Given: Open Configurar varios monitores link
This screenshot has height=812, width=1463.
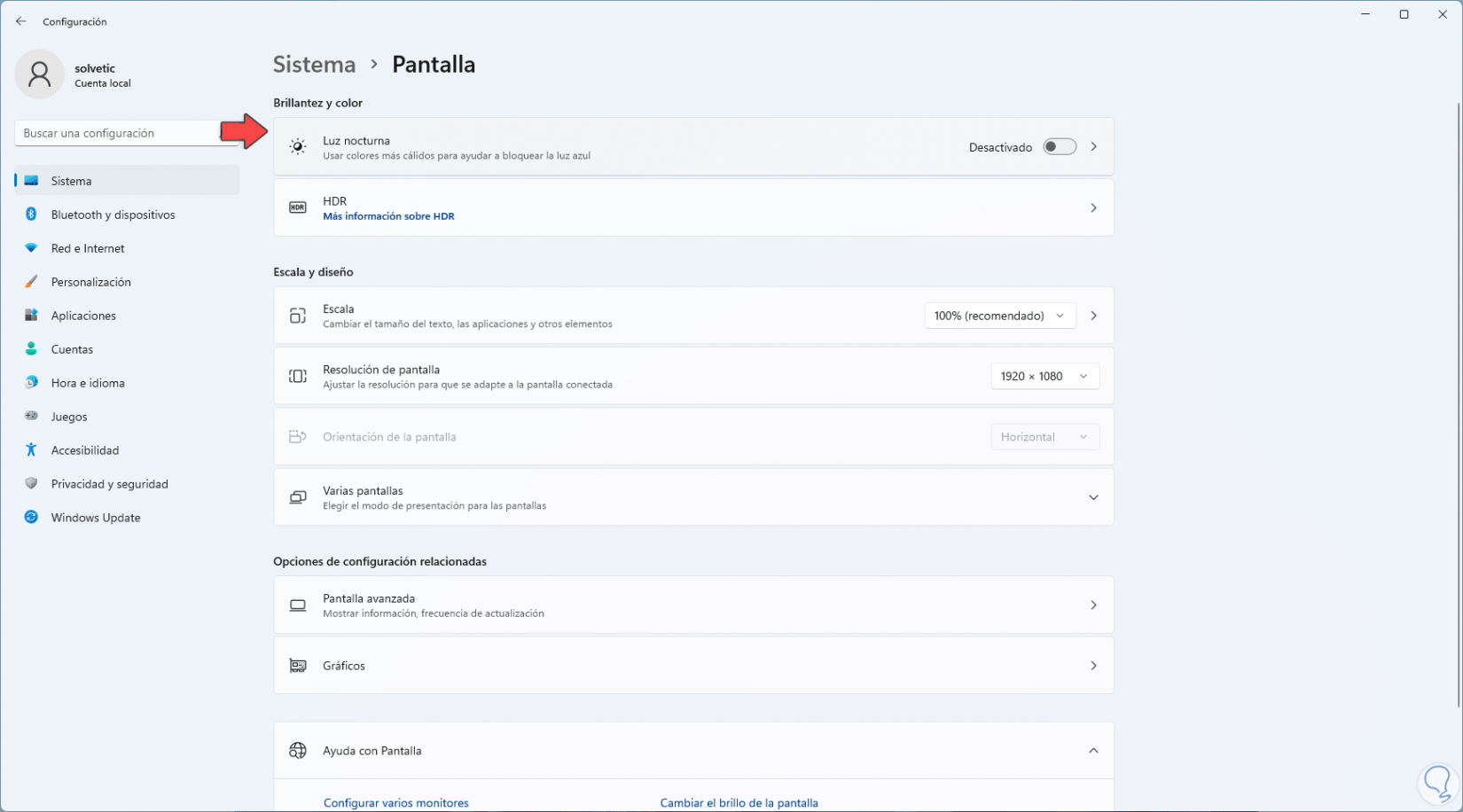Looking at the screenshot, I should coord(395,803).
